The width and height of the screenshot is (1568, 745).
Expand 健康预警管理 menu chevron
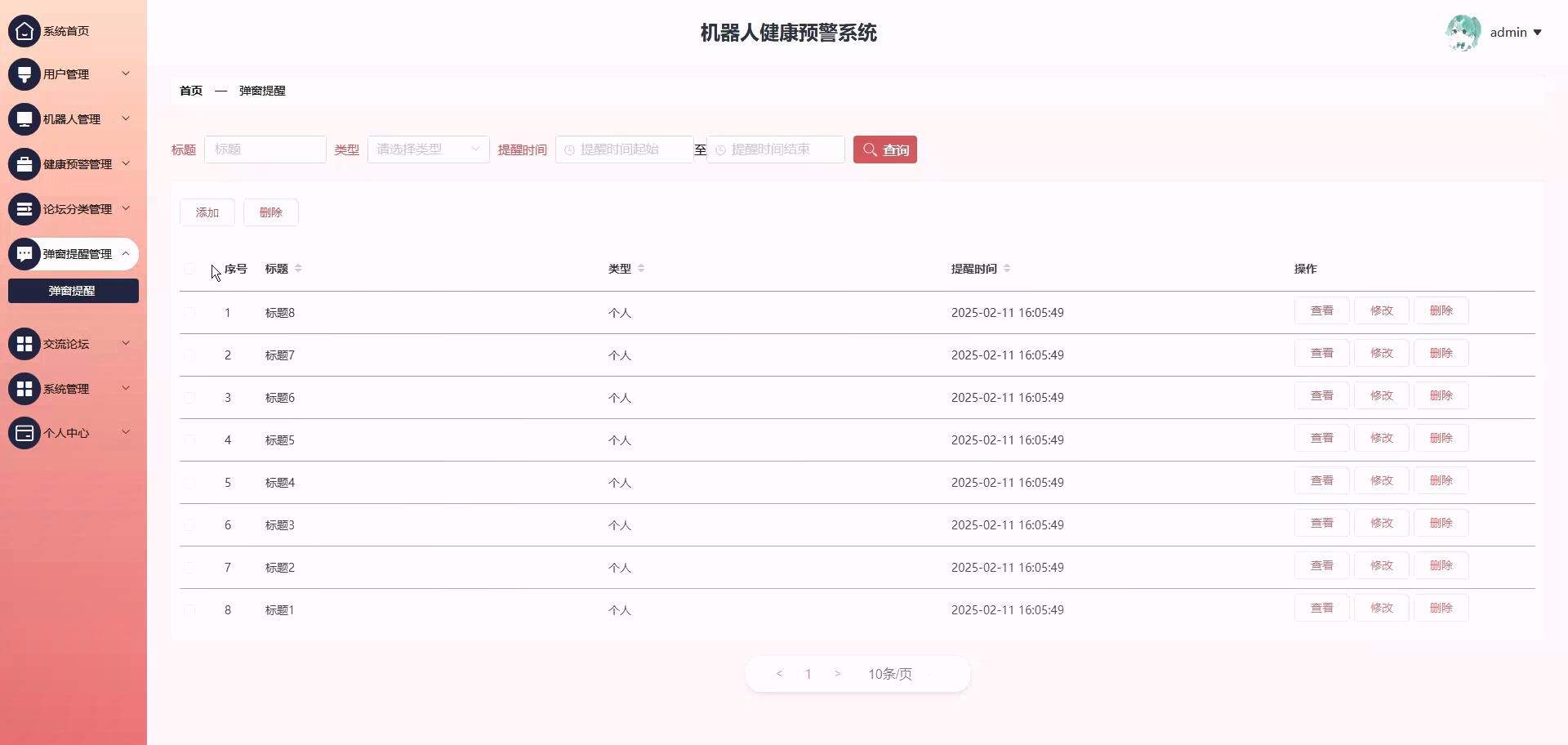pyautogui.click(x=126, y=163)
